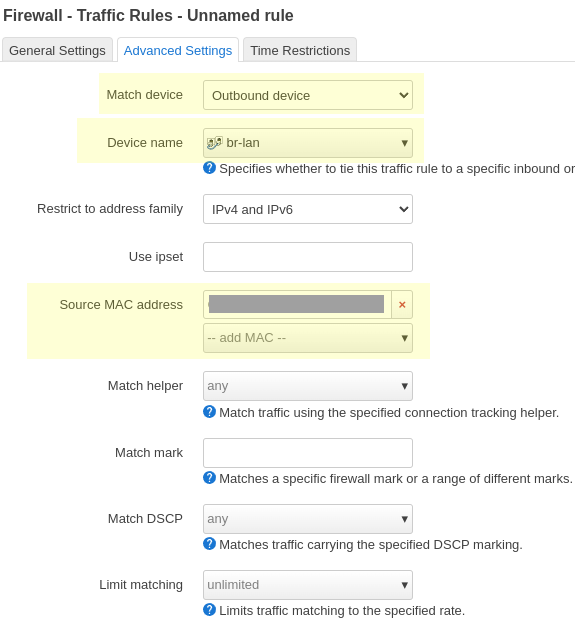
Task: Click the help icon for Match DSCP
Action: [209, 544]
